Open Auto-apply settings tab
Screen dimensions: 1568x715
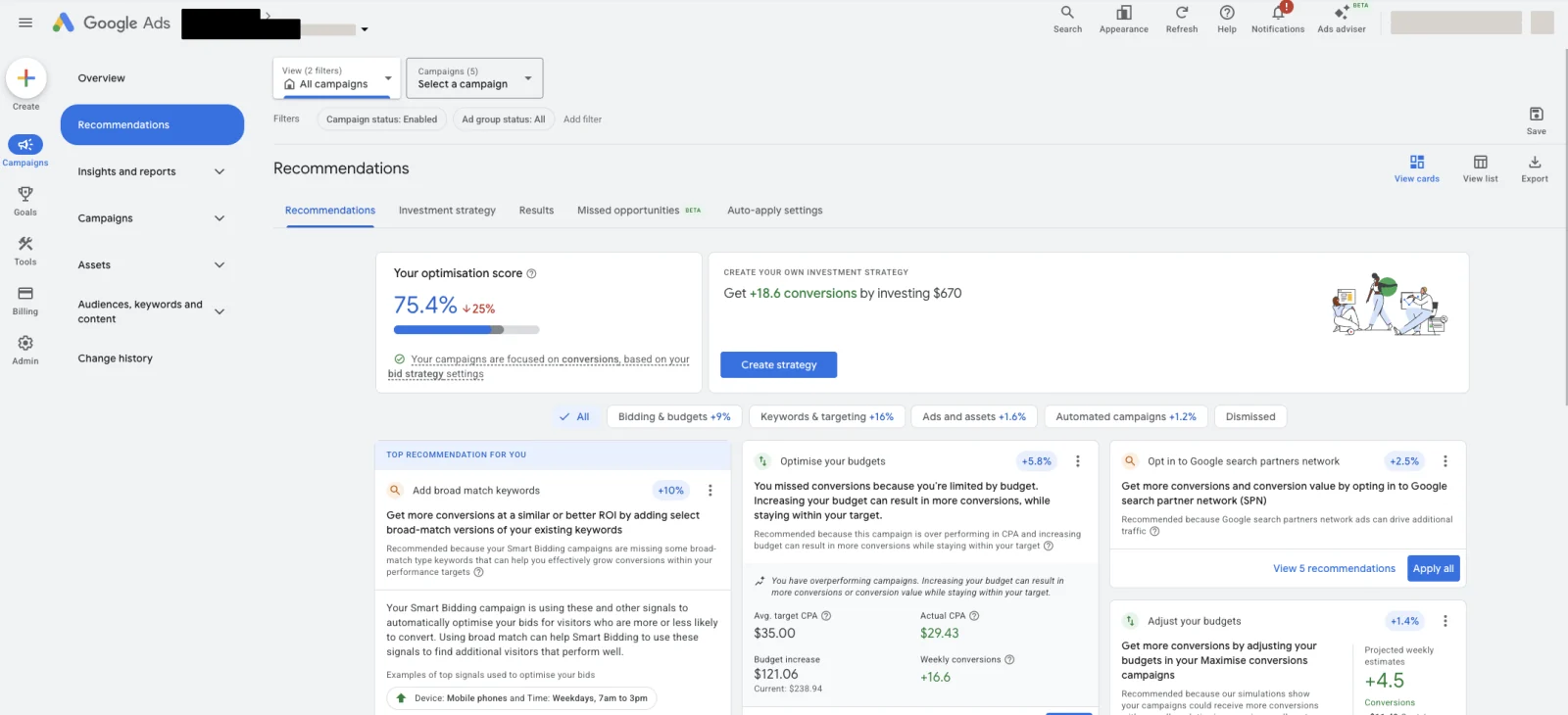(775, 211)
